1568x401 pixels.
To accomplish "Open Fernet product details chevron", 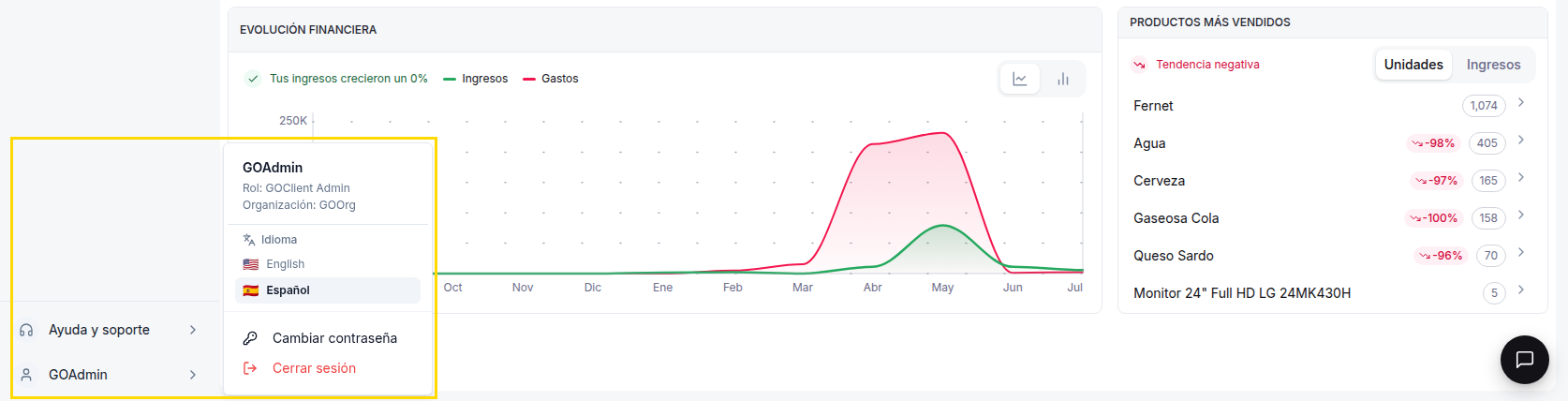I will 1521,103.
